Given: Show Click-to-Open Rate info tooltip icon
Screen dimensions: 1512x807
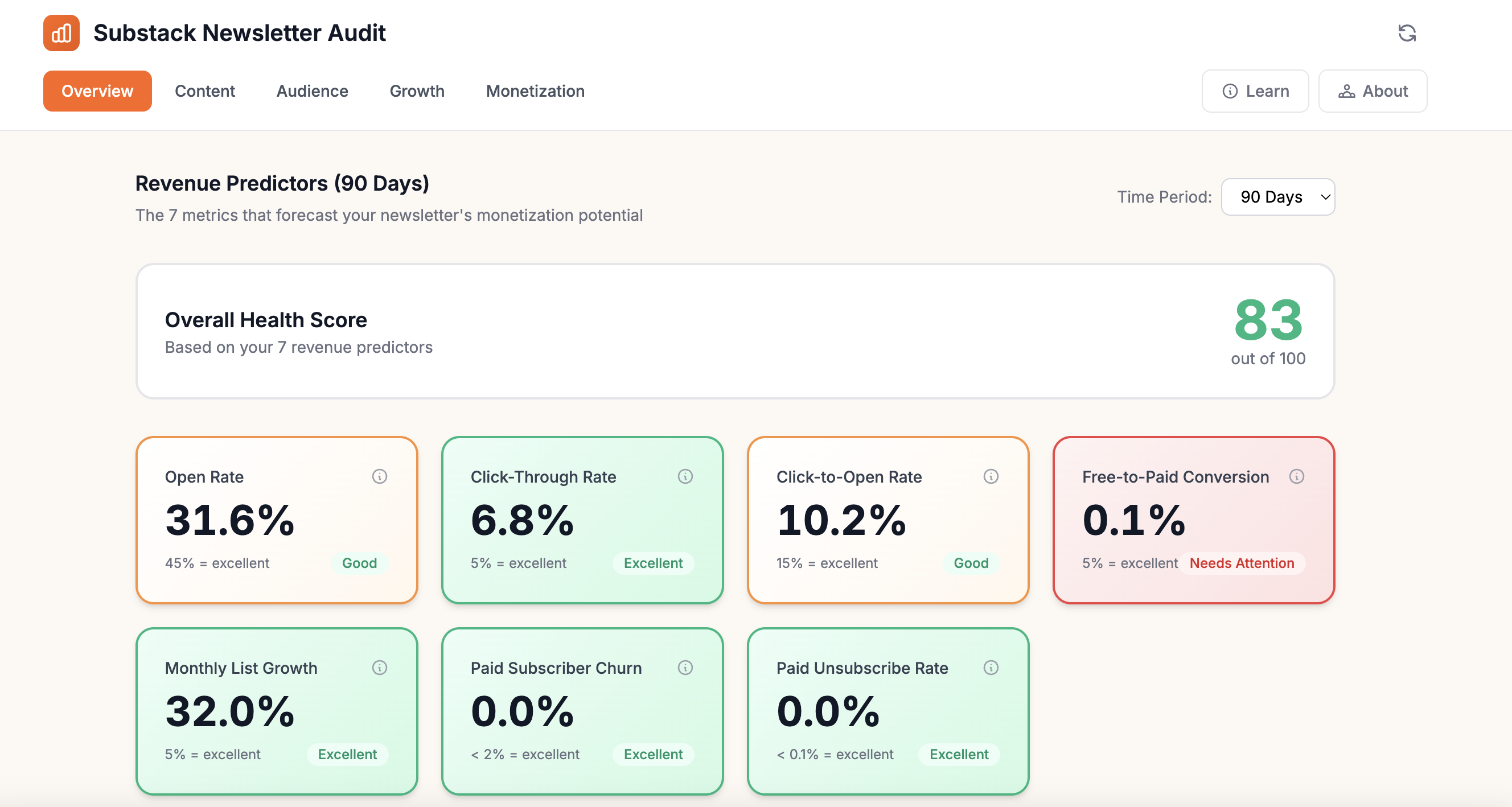Looking at the screenshot, I should (991, 476).
